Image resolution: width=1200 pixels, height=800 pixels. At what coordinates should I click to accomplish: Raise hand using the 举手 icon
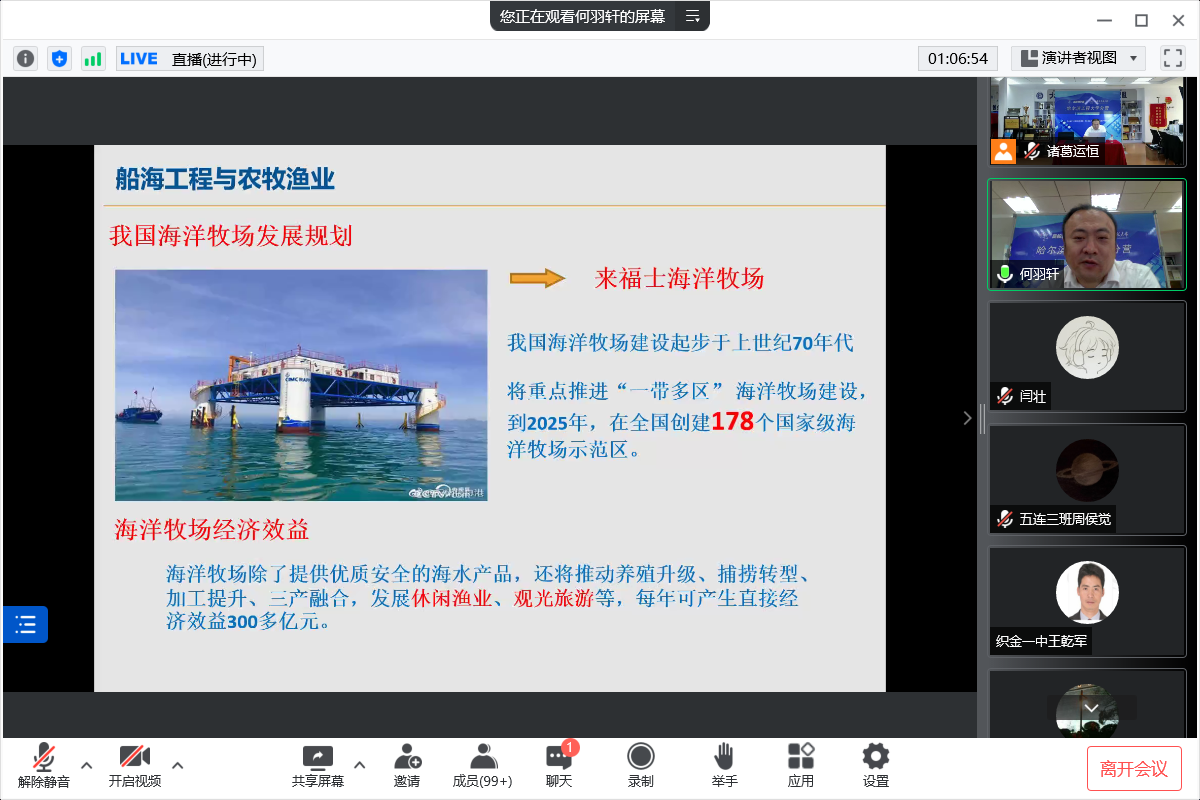point(724,765)
